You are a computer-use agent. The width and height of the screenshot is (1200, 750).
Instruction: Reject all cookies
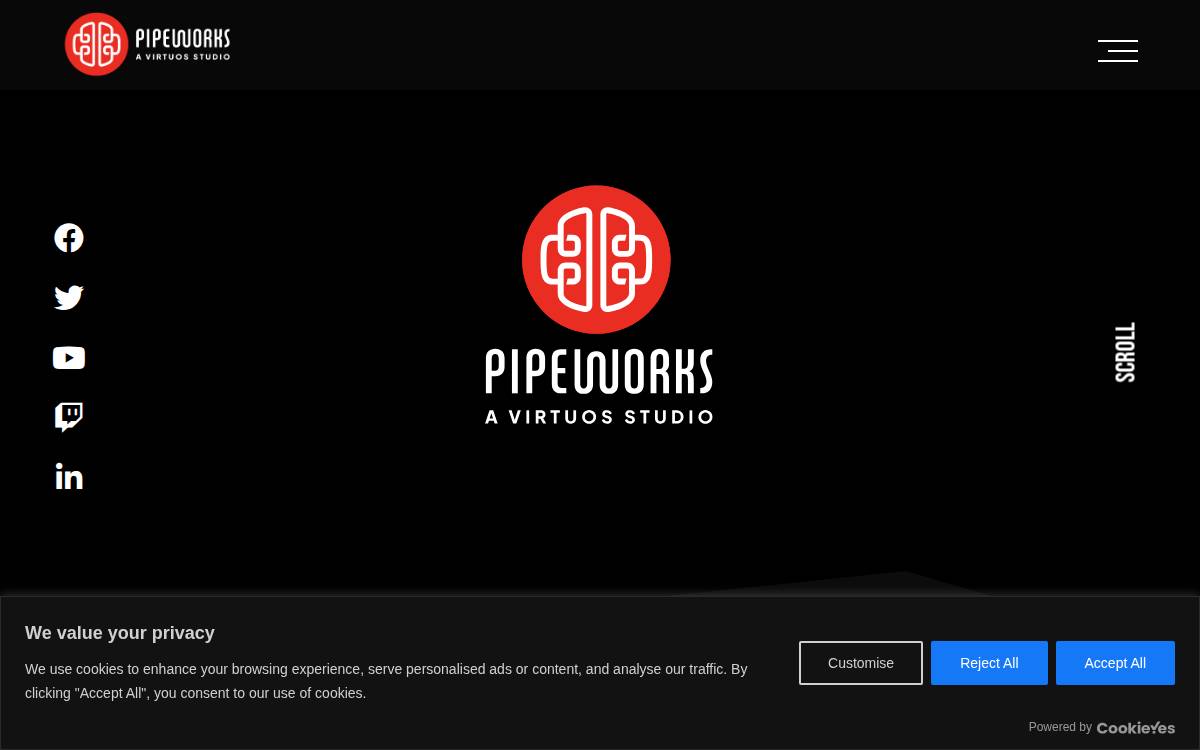989,663
